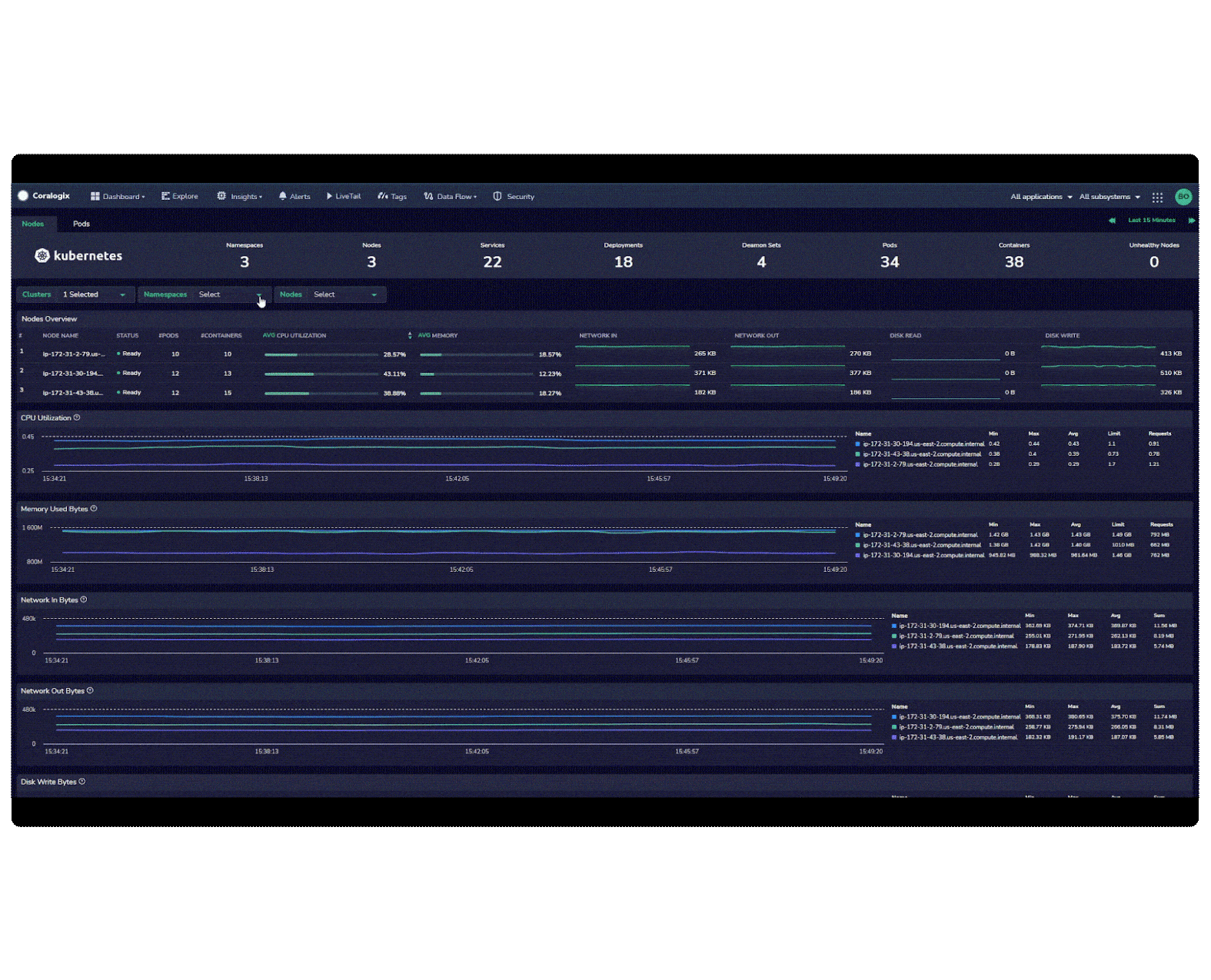
Task: Go to previous time range arrow
Action: tap(1112, 221)
